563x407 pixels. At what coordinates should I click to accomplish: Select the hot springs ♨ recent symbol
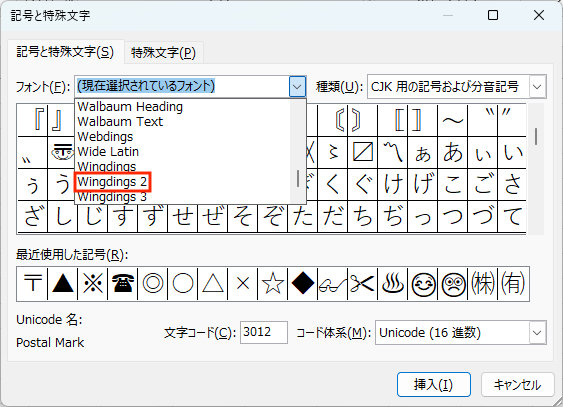pos(392,284)
